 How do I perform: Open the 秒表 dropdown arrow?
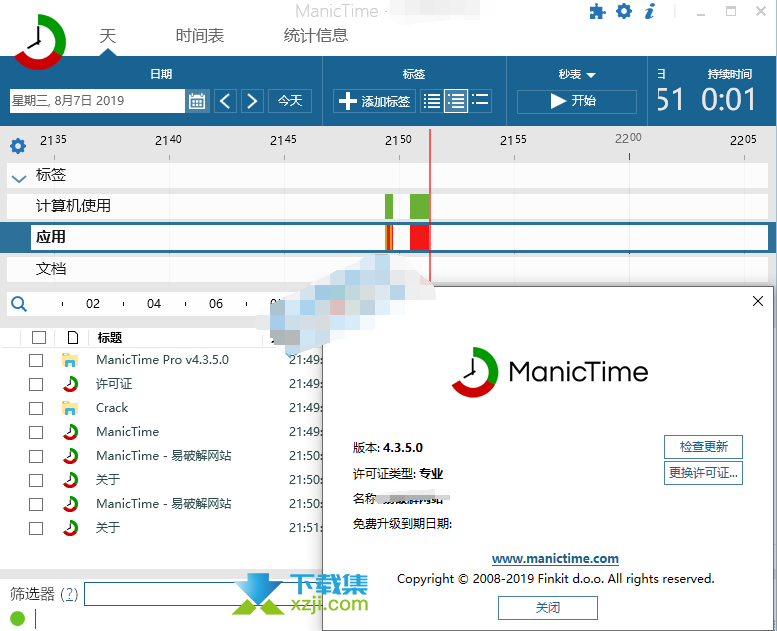(x=590, y=75)
